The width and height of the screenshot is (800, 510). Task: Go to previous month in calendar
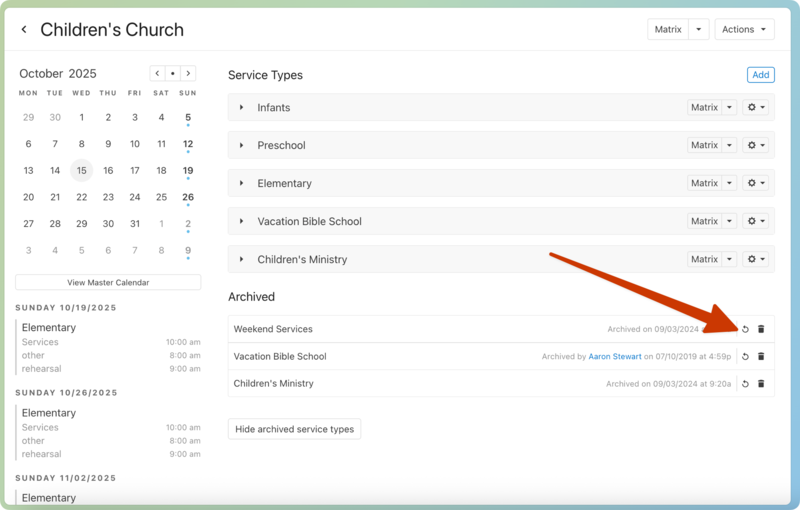(157, 73)
